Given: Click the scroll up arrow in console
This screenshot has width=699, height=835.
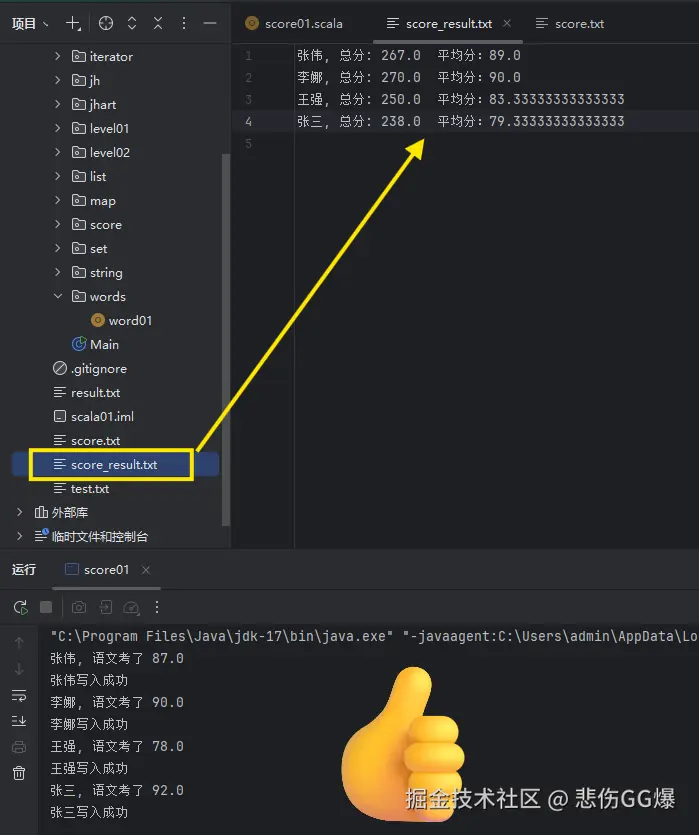Looking at the screenshot, I should tap(19, 643).
